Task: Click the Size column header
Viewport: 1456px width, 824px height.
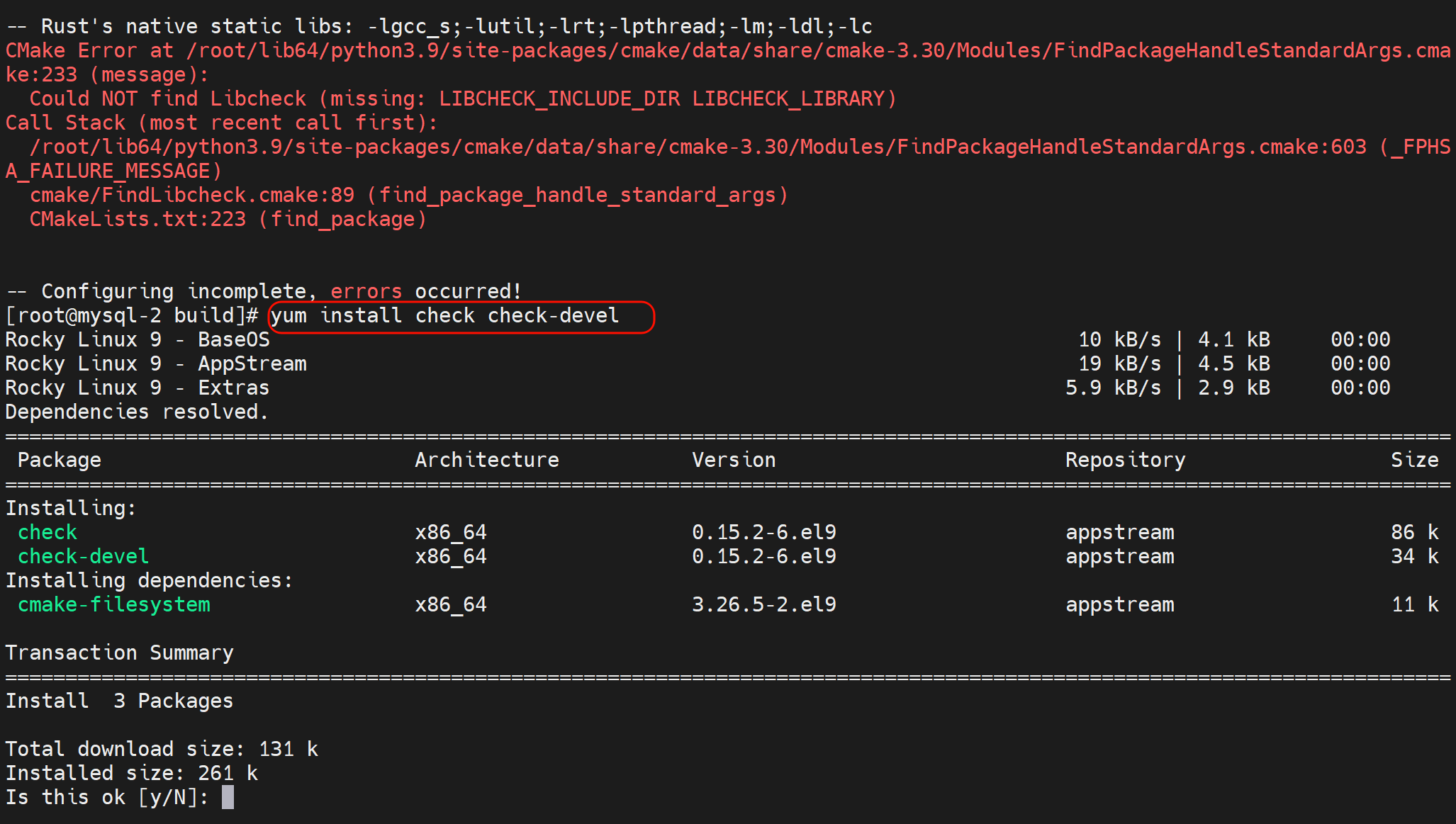Action: pyautogui.click(x=1414, y=460)
